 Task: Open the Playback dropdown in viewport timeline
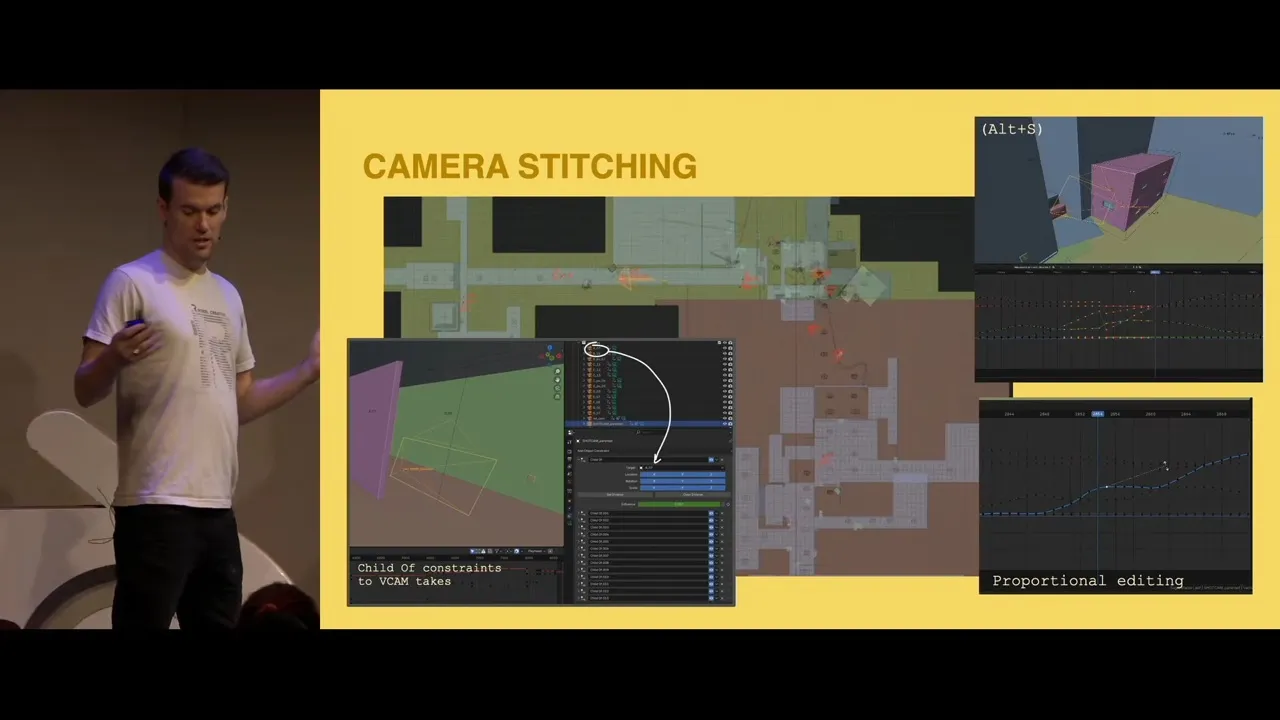coord(536,551)
